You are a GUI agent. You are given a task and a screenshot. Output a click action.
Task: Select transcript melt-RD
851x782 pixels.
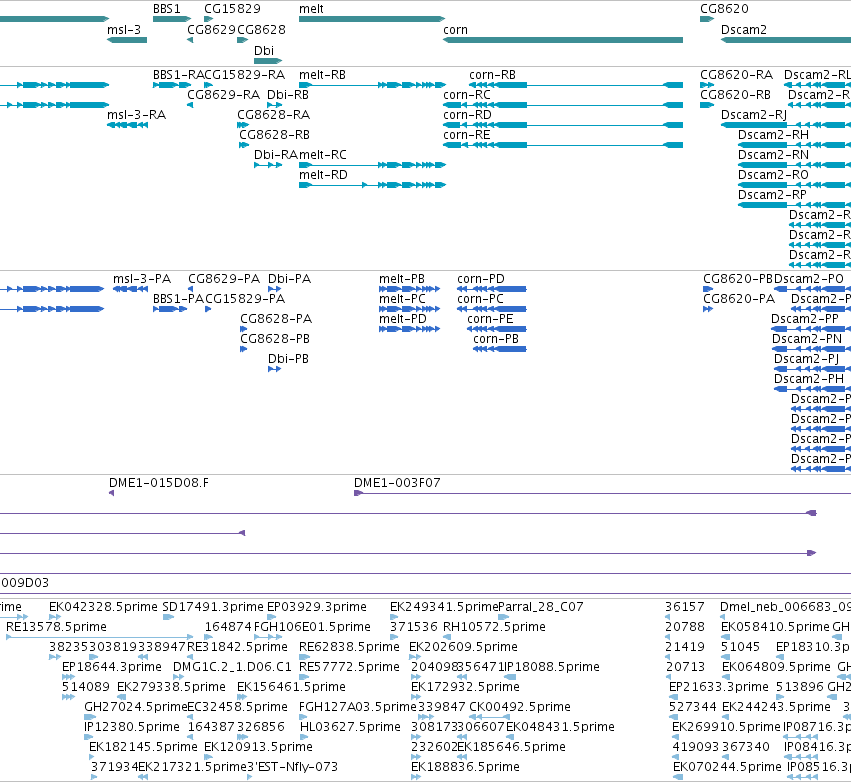click(x=323, y=175)
